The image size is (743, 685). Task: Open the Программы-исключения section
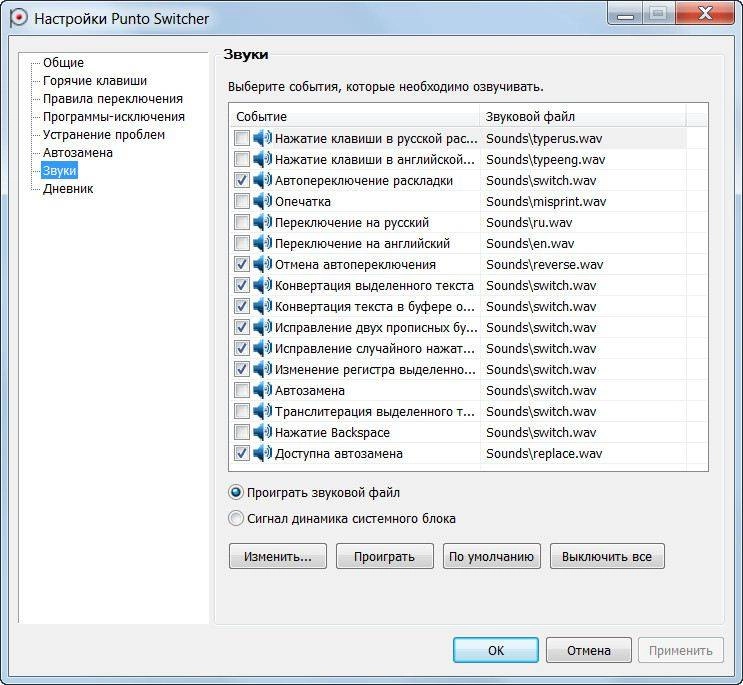click(114, 117)
